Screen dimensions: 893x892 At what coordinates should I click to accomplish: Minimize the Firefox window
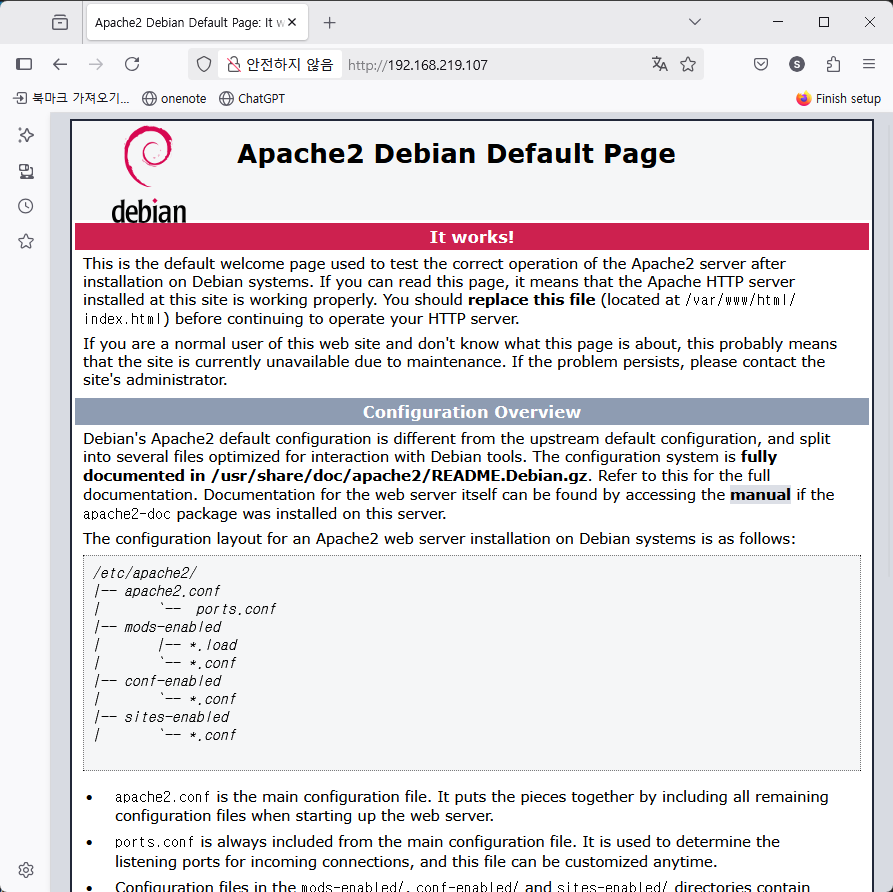pyautogui.click(x=778, y=22)
